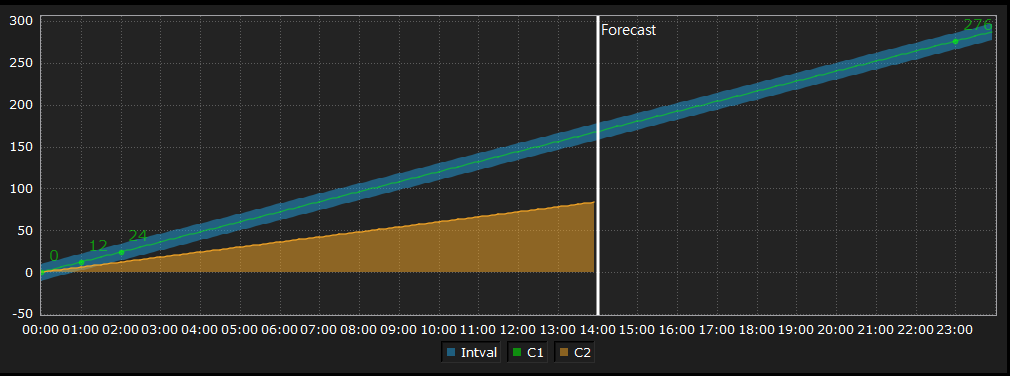Select the data point labeled 12

point(81,262)
